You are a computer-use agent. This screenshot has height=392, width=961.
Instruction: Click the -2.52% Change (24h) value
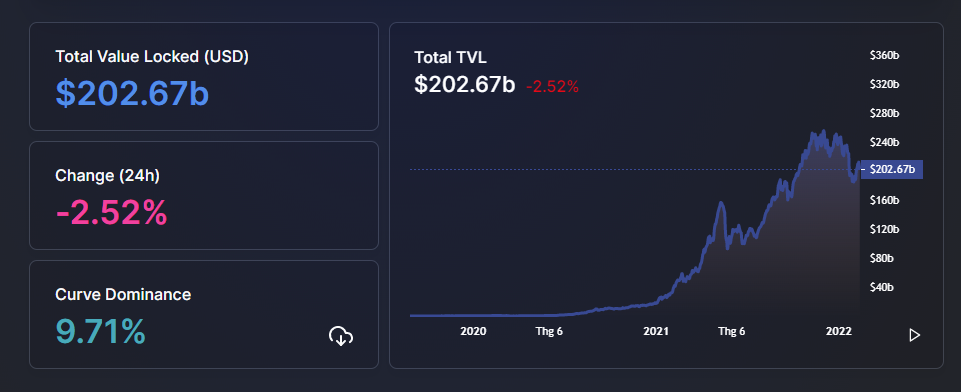click(111, 213)
